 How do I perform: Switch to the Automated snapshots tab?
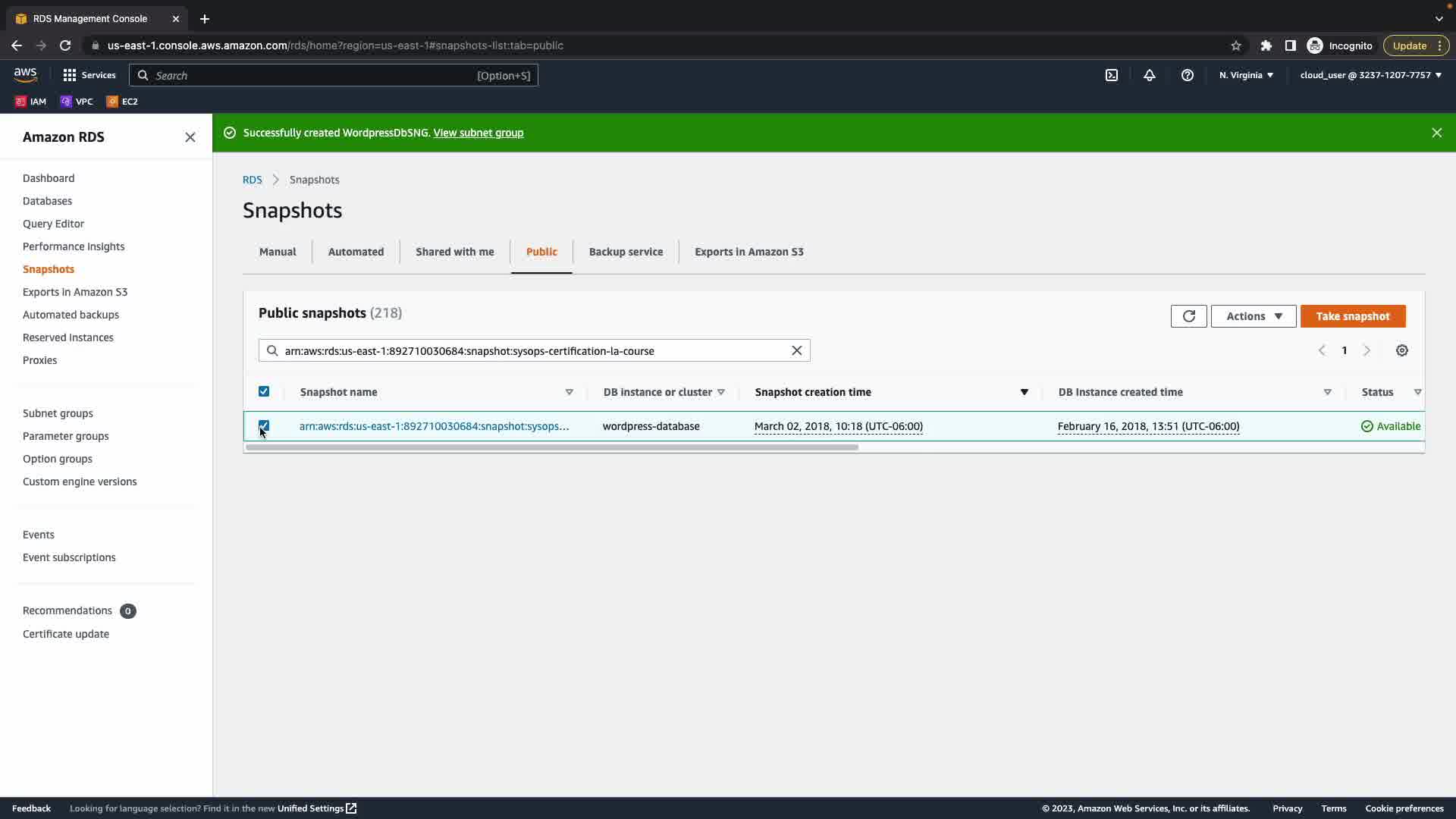coord(356,252)
